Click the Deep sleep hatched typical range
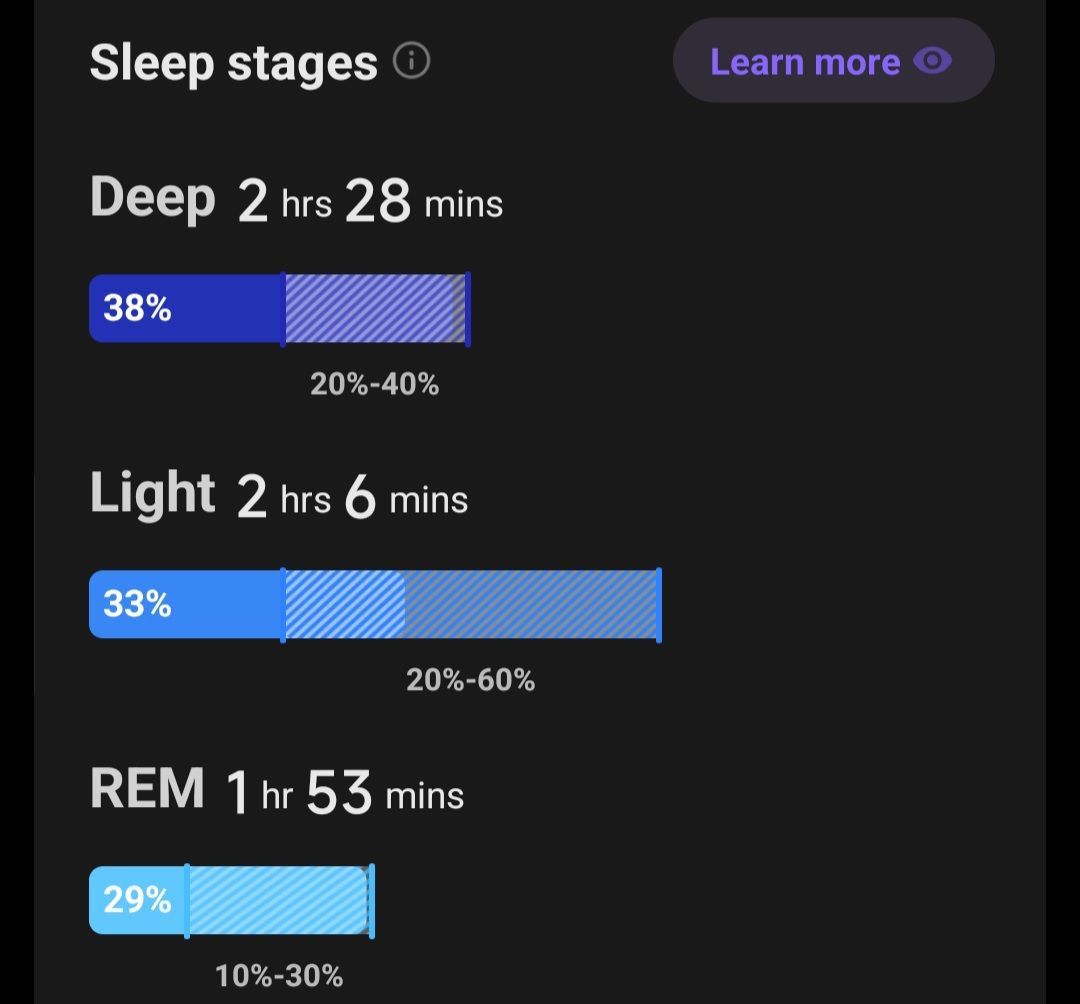 coord(375,308)
